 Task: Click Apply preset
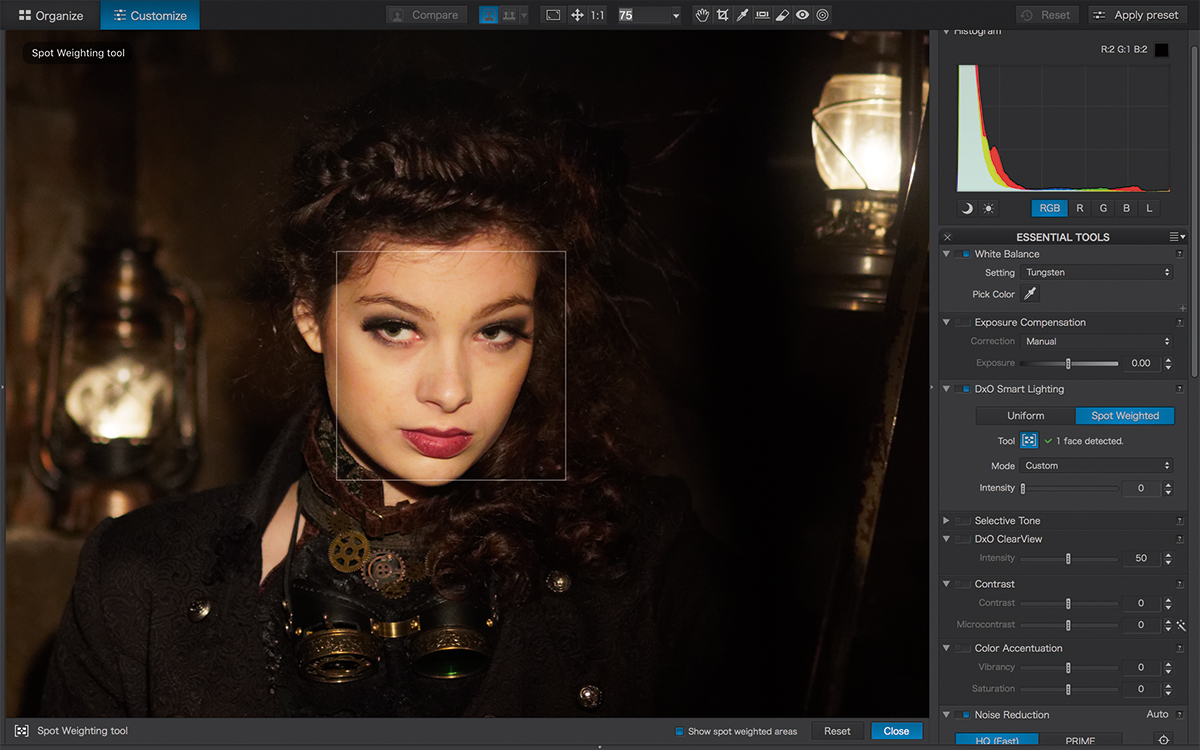point(1138,15)
